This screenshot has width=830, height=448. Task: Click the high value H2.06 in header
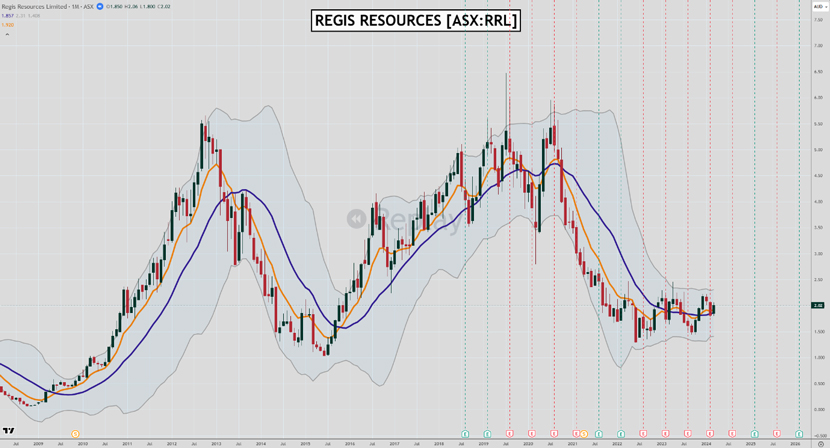pyautogui.click(x=131, y=6)
